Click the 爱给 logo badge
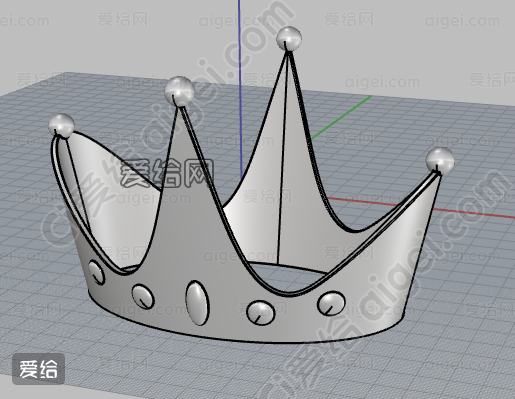Screen dimensions: 515x399 (38, 369)
